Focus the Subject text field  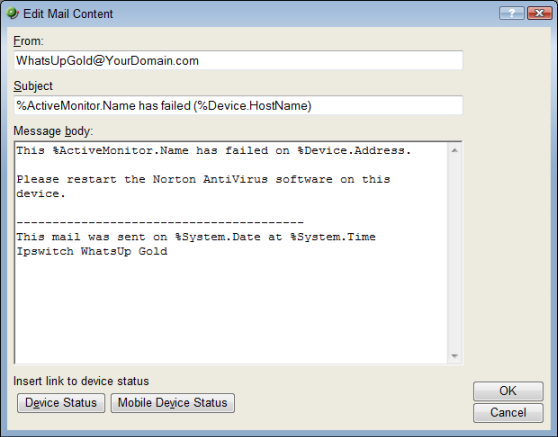238,105
